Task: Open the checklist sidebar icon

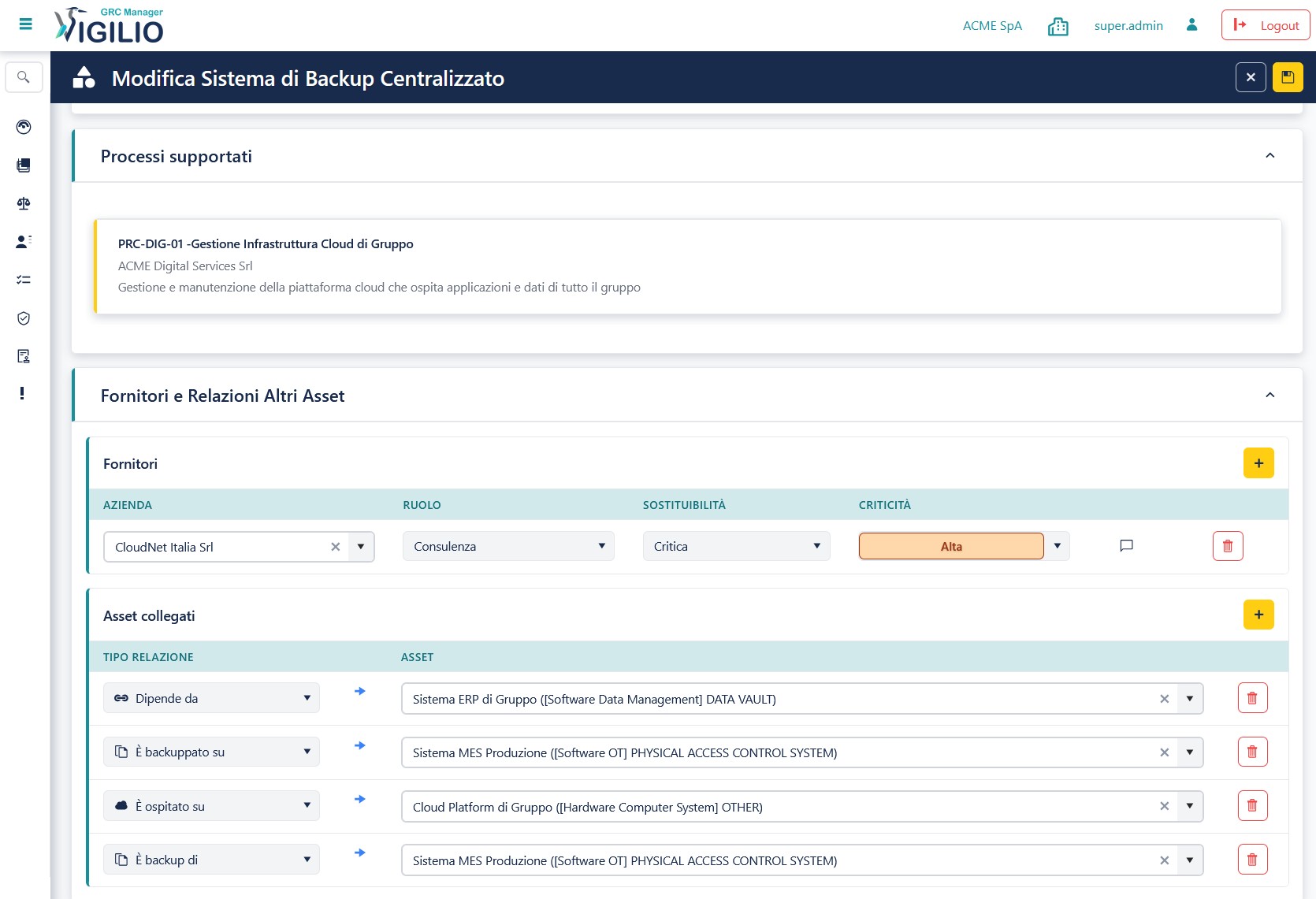Action: (24, 280)
